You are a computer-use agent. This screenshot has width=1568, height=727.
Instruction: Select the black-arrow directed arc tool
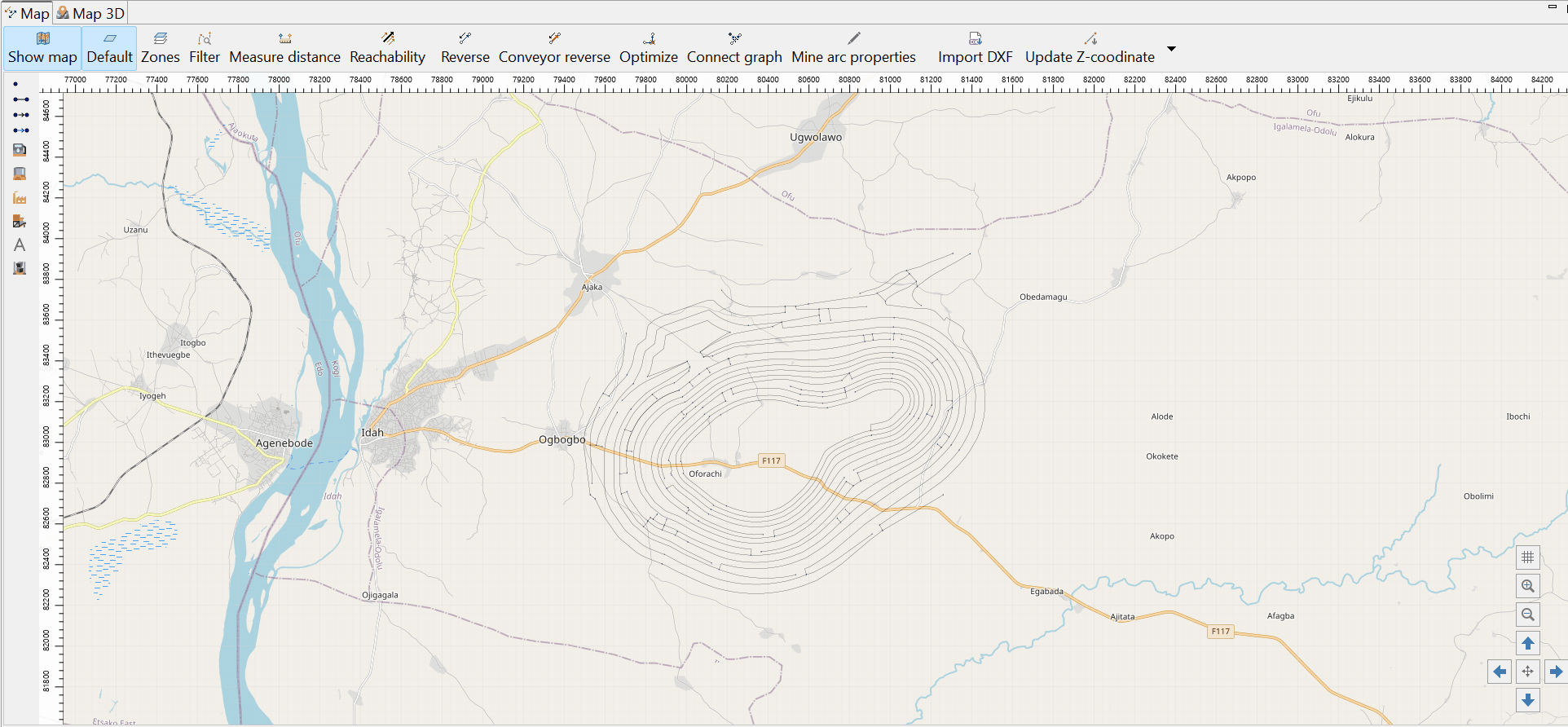tap(20, 115)
